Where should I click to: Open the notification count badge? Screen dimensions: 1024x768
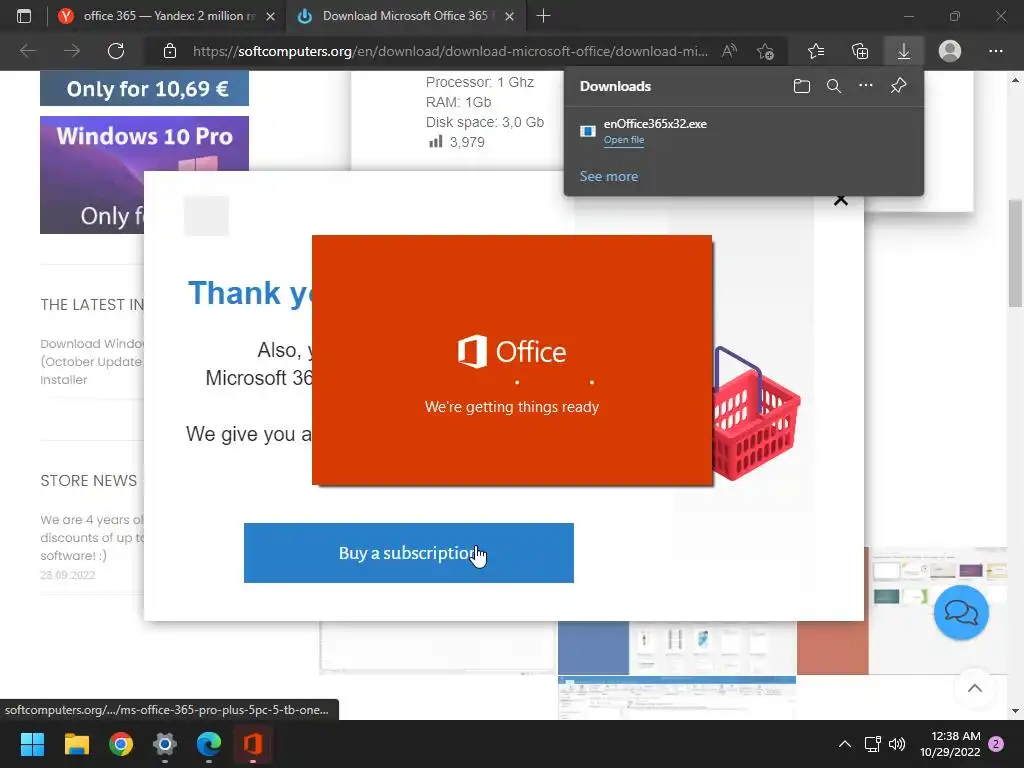pos(996,744)
